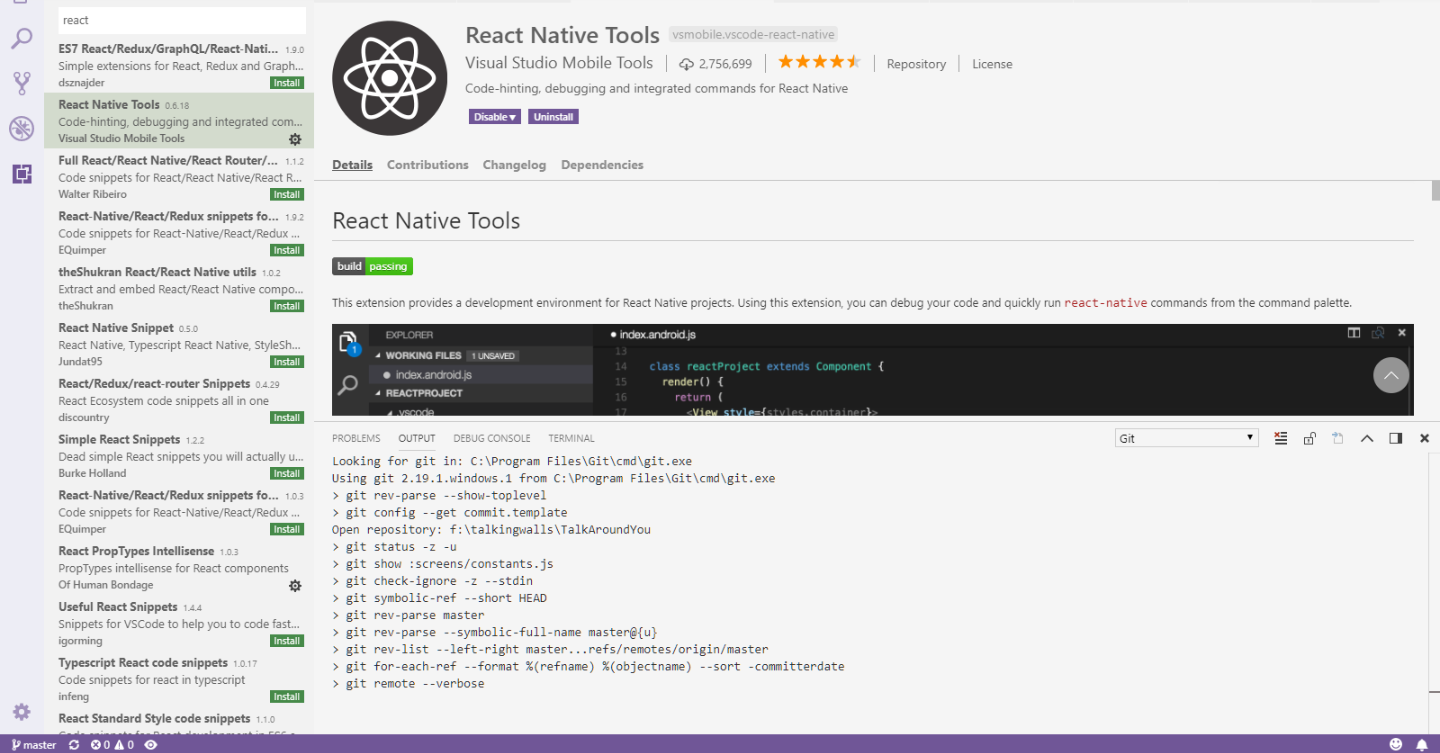Open the DEBUG CONSOLE panel tab
This screenshot has width=1440, height=753.
[492, 438]
